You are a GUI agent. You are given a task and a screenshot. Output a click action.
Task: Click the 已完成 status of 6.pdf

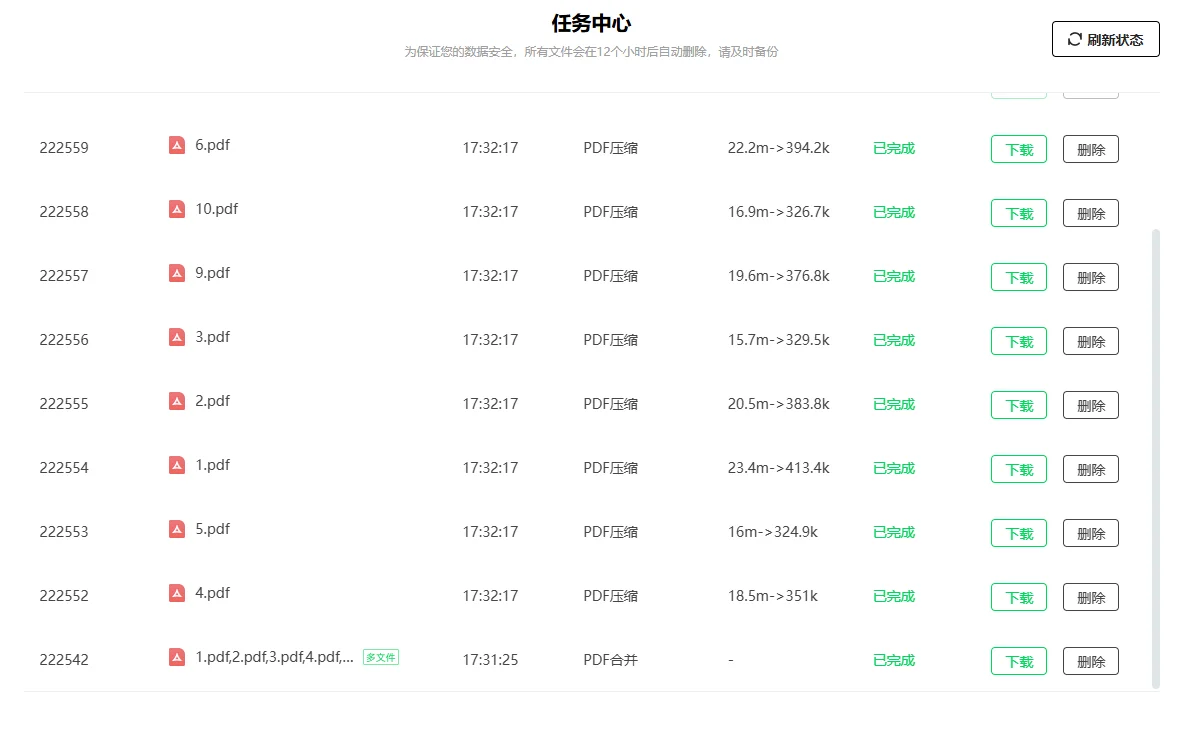pyautogui.click(x=893, y=148)
